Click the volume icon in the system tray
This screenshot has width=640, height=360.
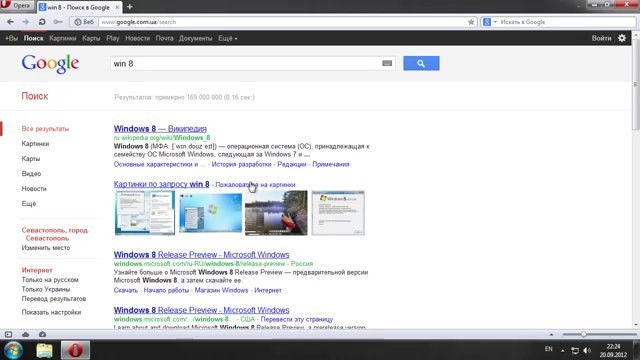pyautogui.click(x=587, y=350)
